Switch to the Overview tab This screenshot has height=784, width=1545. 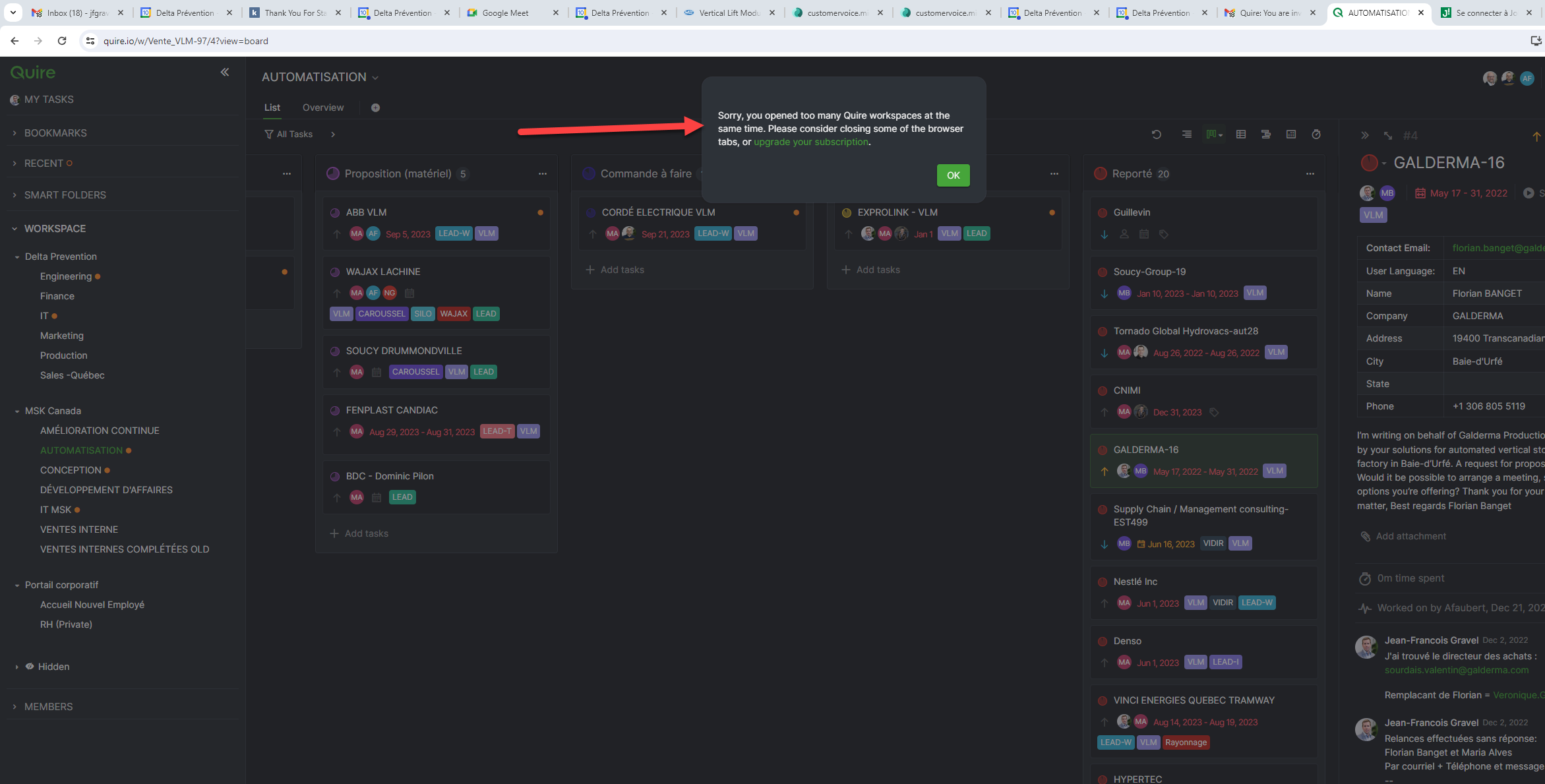pyautogui.click(x=323, y=107)
